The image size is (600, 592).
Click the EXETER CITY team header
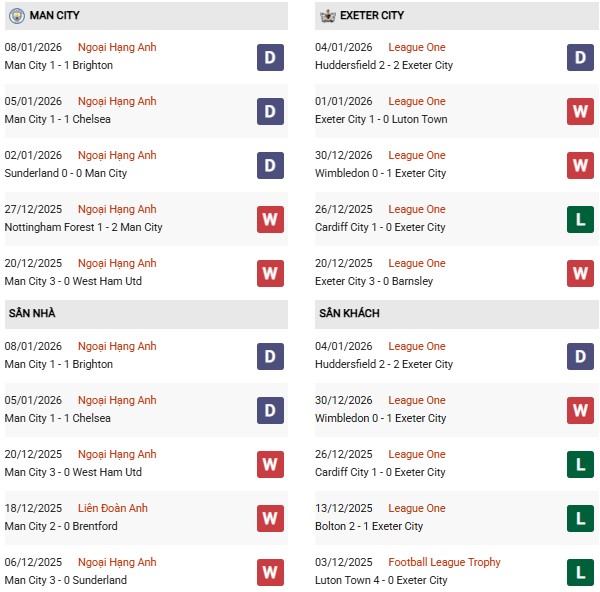tap(374, 16)
